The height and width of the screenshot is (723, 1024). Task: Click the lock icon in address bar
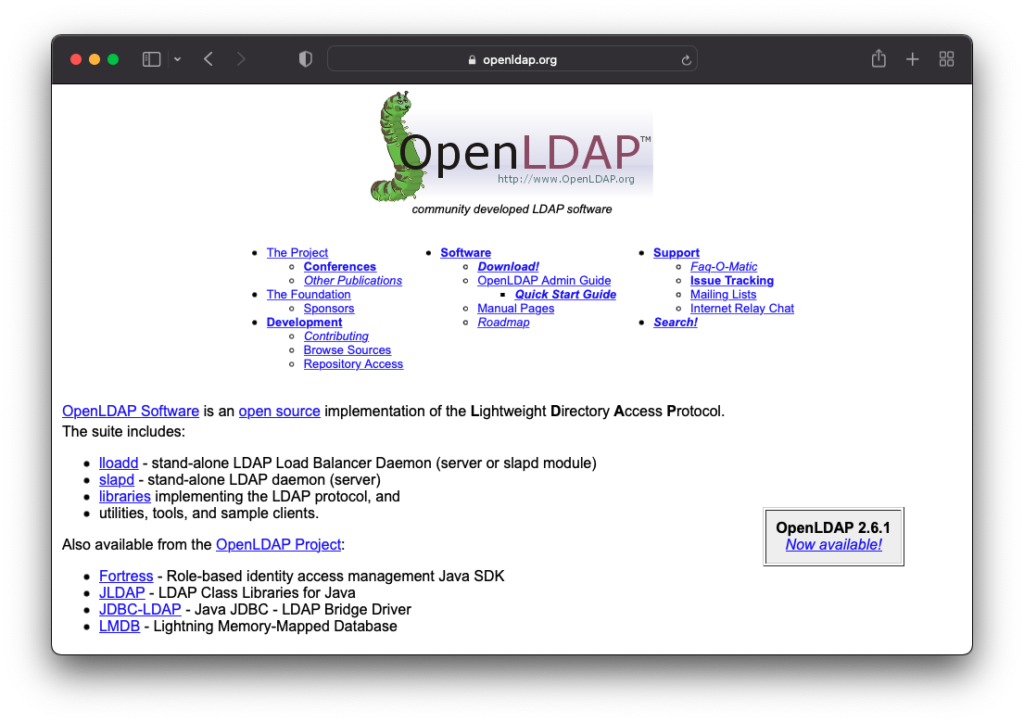472,60
